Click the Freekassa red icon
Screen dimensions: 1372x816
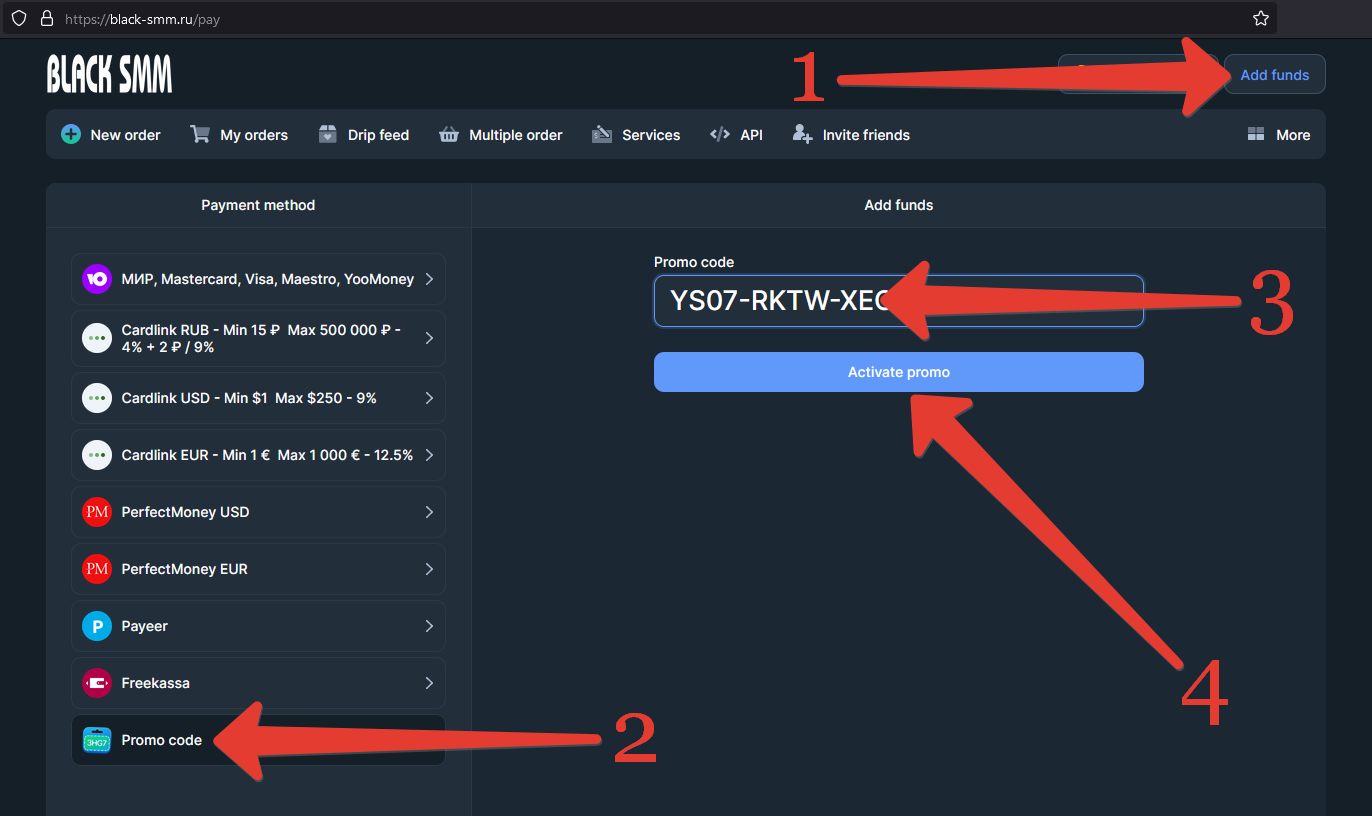click(x=97, y=683)
